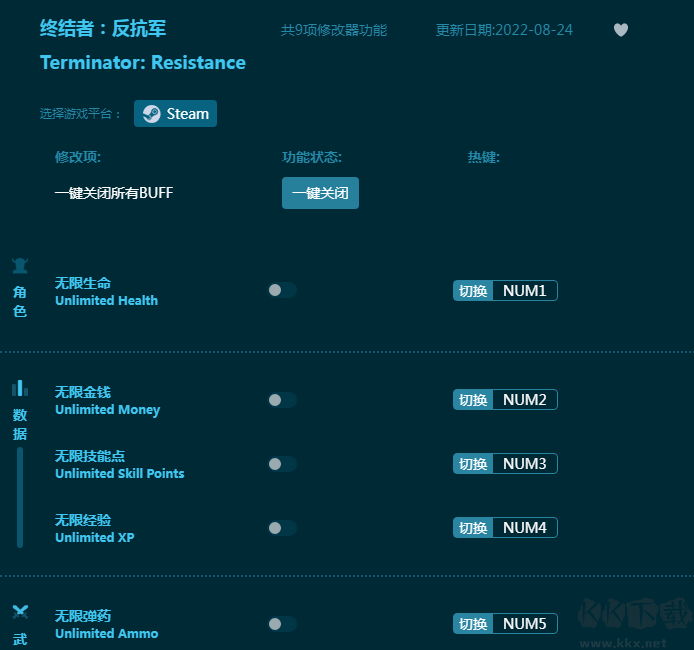Click the Terminator: Resistance title

tap(143, 63)
